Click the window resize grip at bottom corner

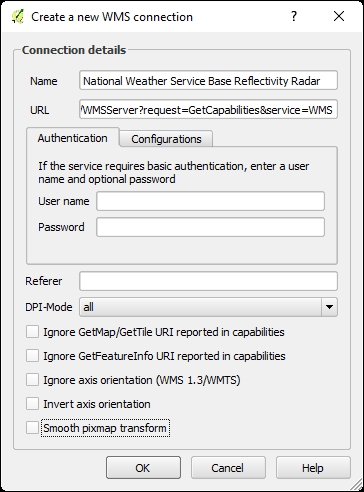[x=357, y=485]
